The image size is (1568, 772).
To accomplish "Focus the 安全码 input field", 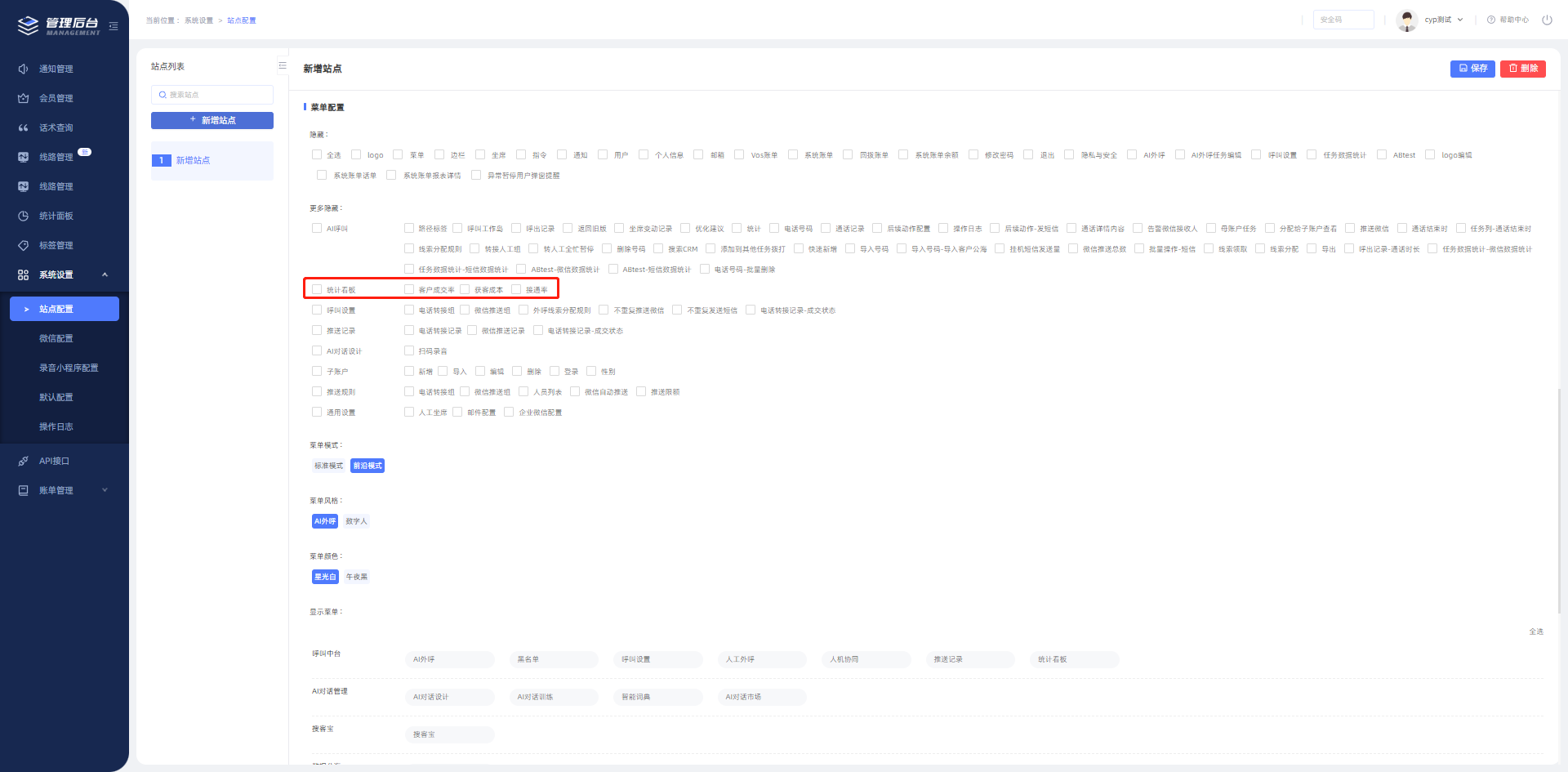I will tap(1343, 20).
